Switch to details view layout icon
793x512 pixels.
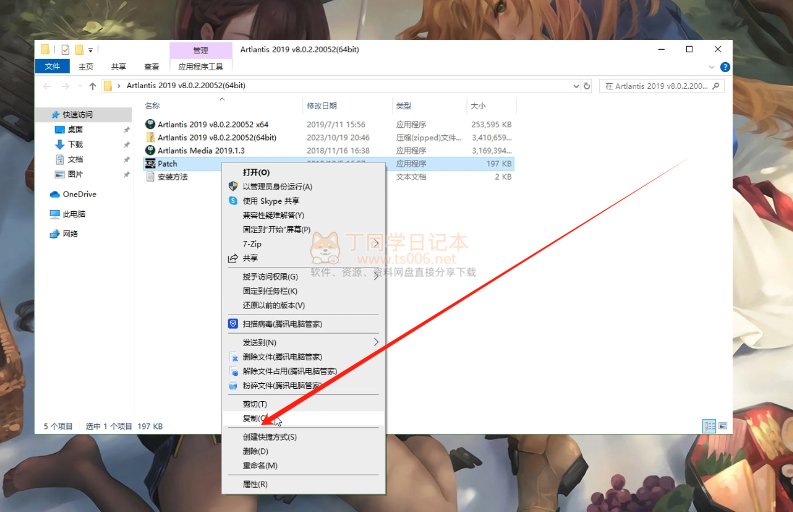pos(709,426)
